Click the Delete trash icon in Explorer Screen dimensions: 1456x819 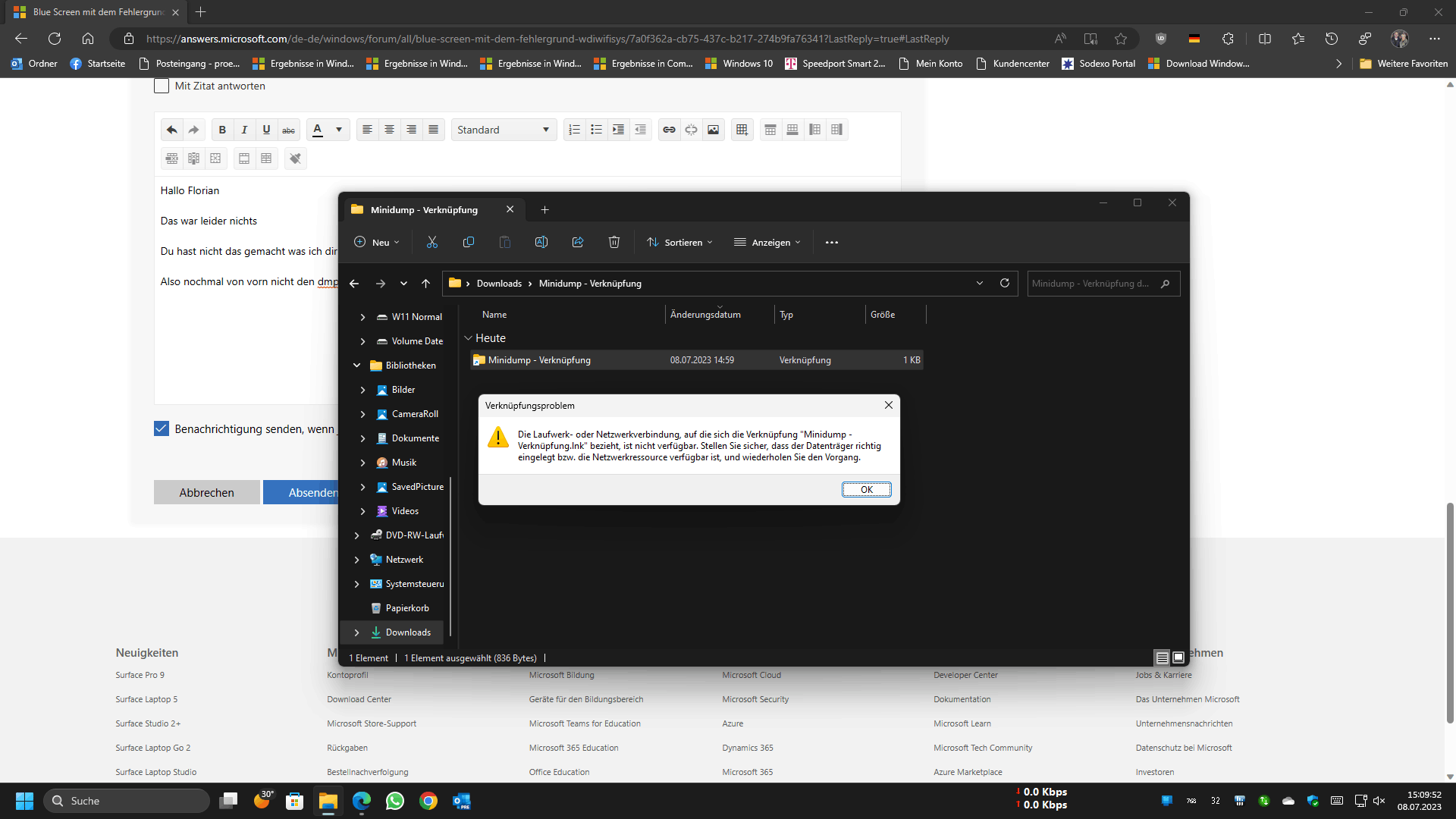[614, 242]
